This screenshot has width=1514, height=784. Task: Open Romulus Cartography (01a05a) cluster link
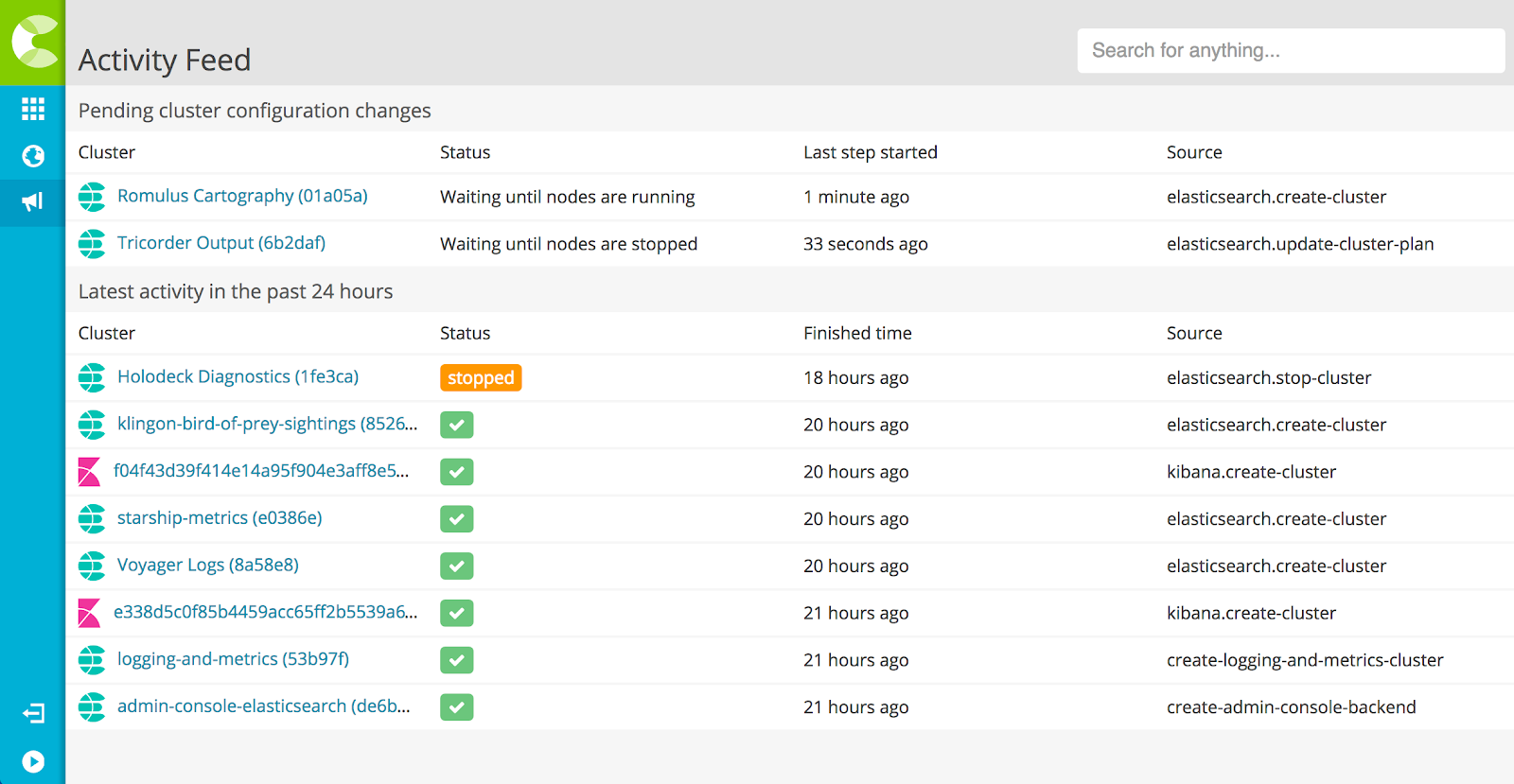(x=242, y=196)
